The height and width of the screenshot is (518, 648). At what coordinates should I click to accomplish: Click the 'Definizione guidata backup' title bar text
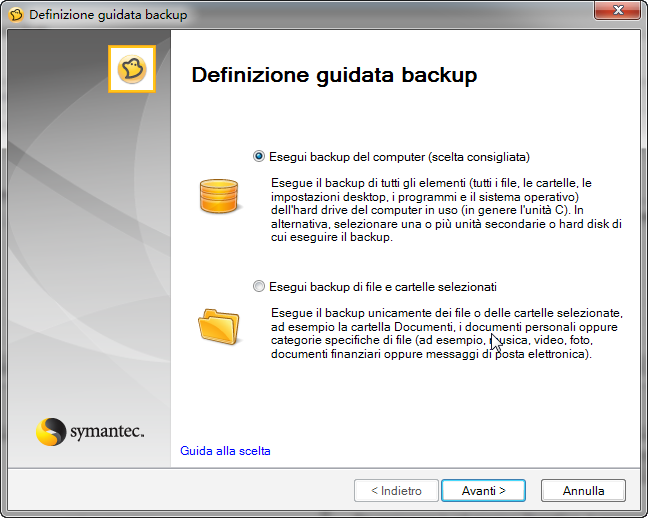[x=108, y=15]
